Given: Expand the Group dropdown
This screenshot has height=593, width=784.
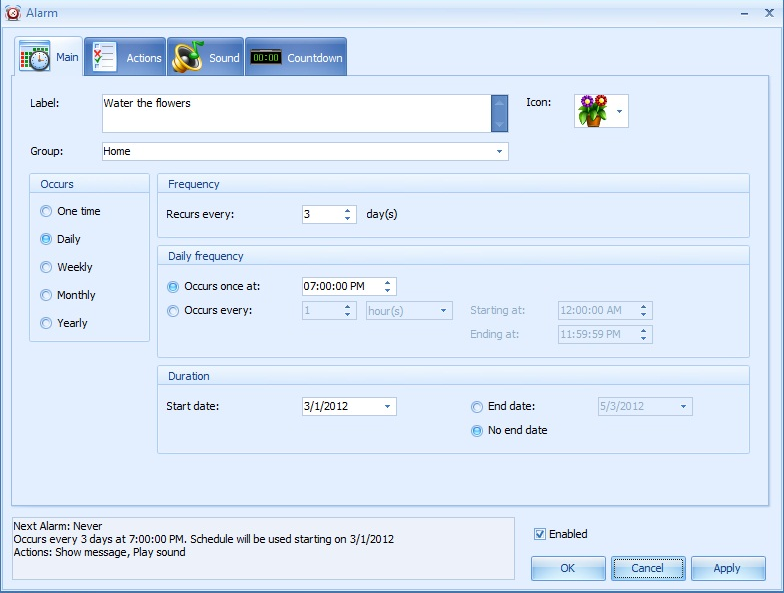Looking at the screenshot, I should coord(499,152).
